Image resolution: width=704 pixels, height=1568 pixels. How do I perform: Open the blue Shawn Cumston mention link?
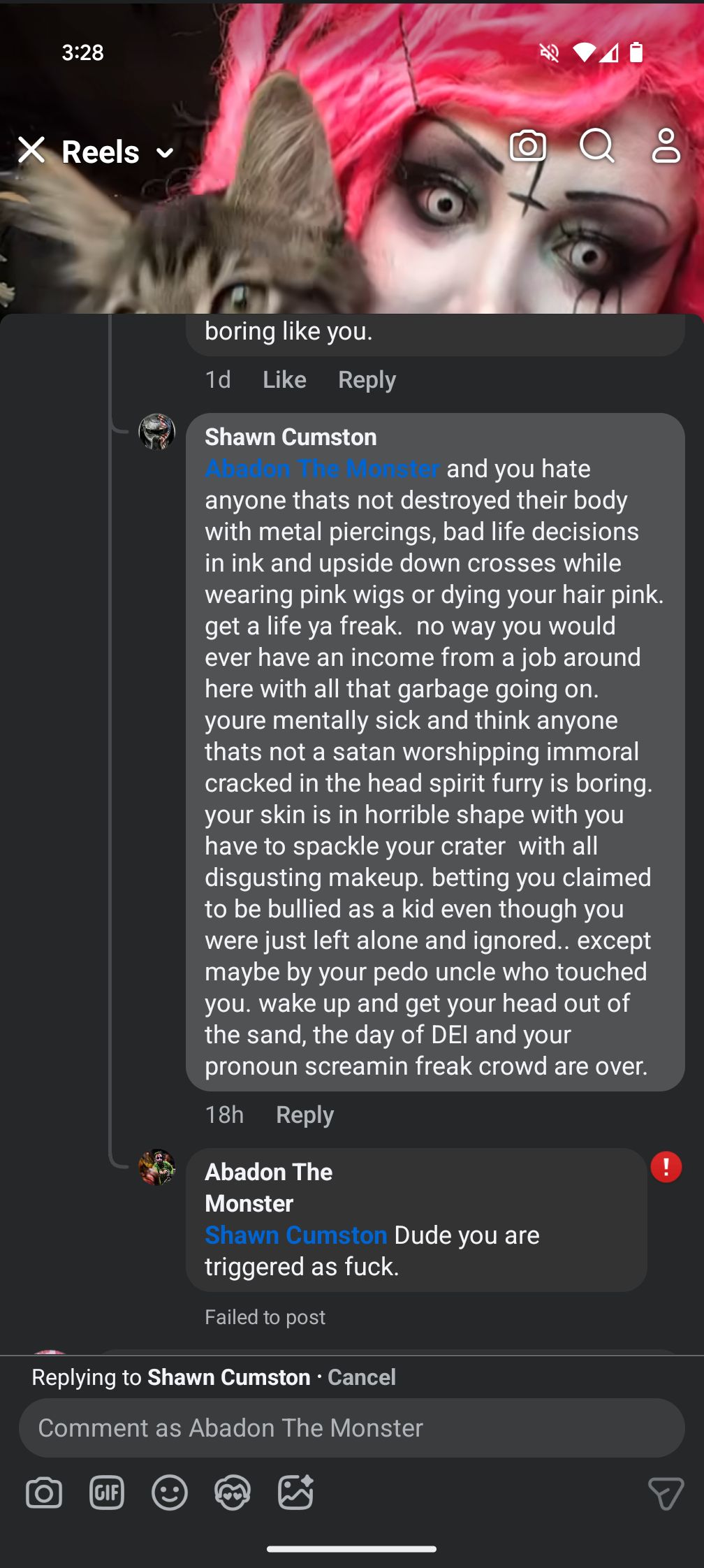[x=295, y=1235]
